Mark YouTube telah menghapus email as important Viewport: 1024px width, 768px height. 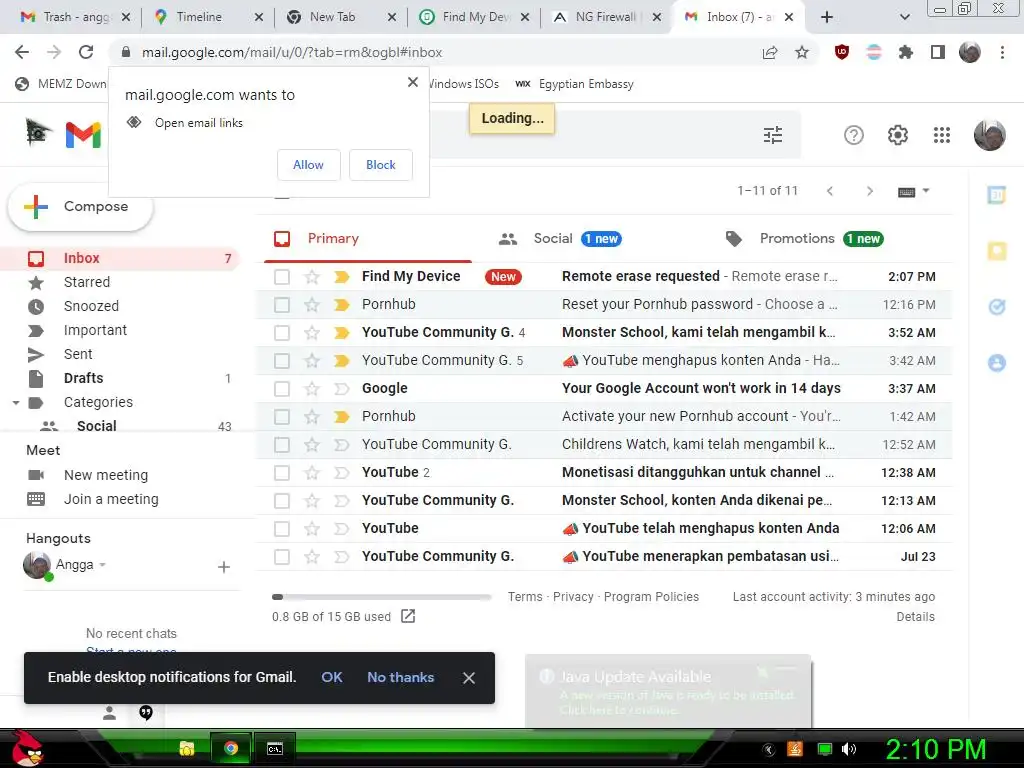point(342,529)
